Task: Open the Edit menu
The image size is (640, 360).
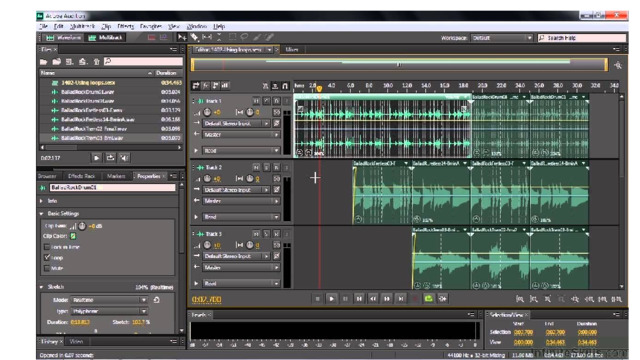Action: pos(59,27)
